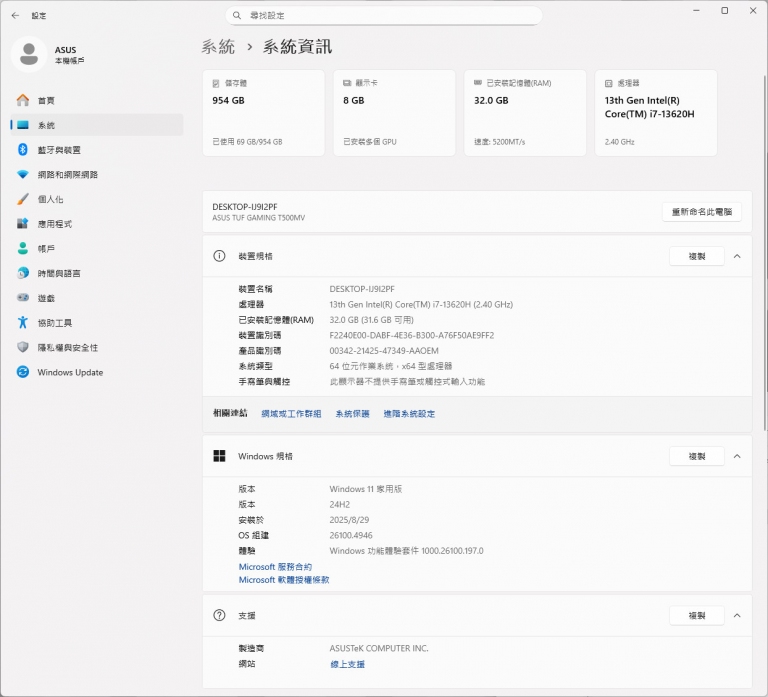Click the 尋找設定 search field
This screenshot has height=697, width=768.
click(x=384, y=16)
